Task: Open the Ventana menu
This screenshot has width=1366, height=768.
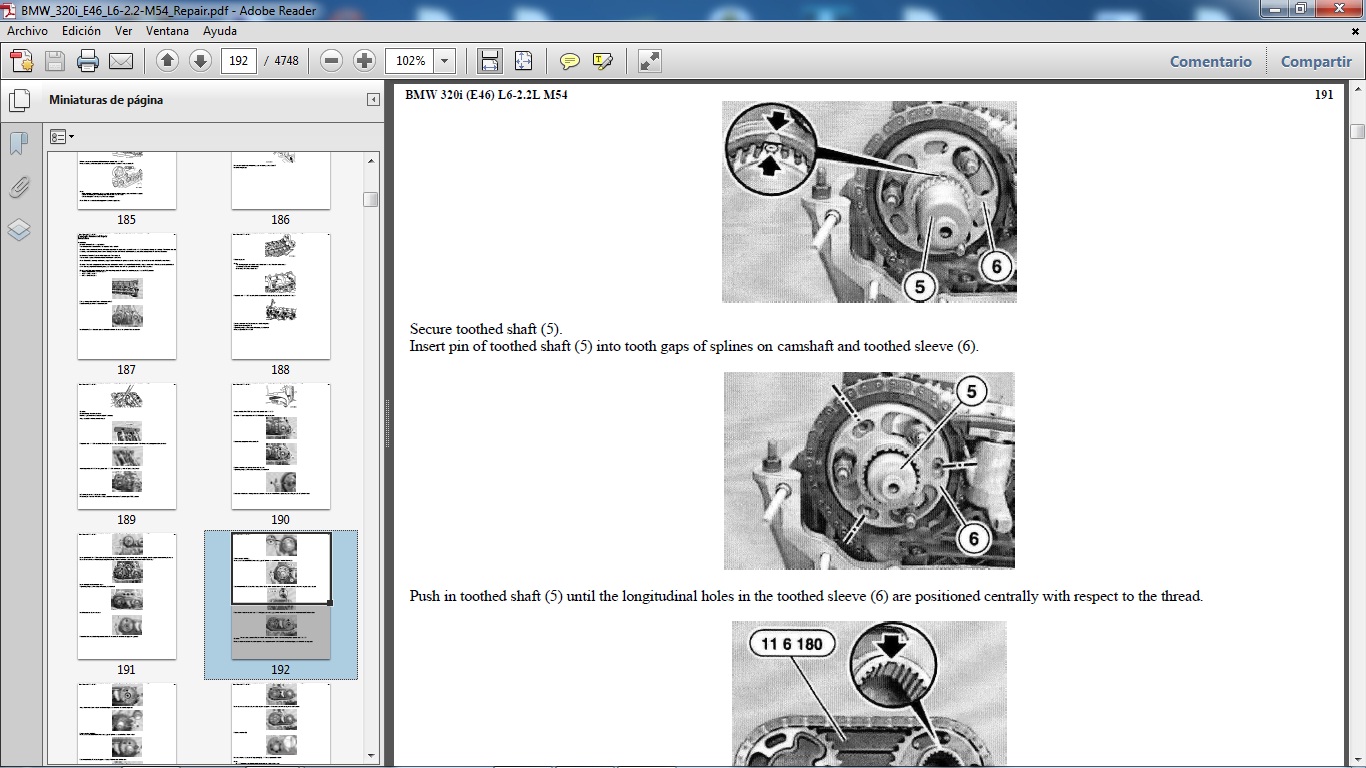Action: click(167, 31)
